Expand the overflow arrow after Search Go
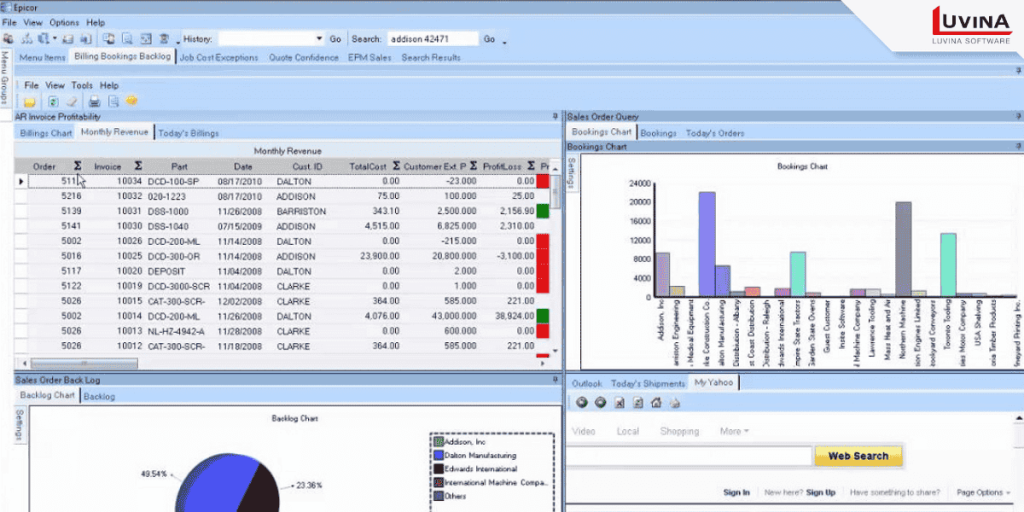Screen dimensions: 1024x512 (505, 42)
